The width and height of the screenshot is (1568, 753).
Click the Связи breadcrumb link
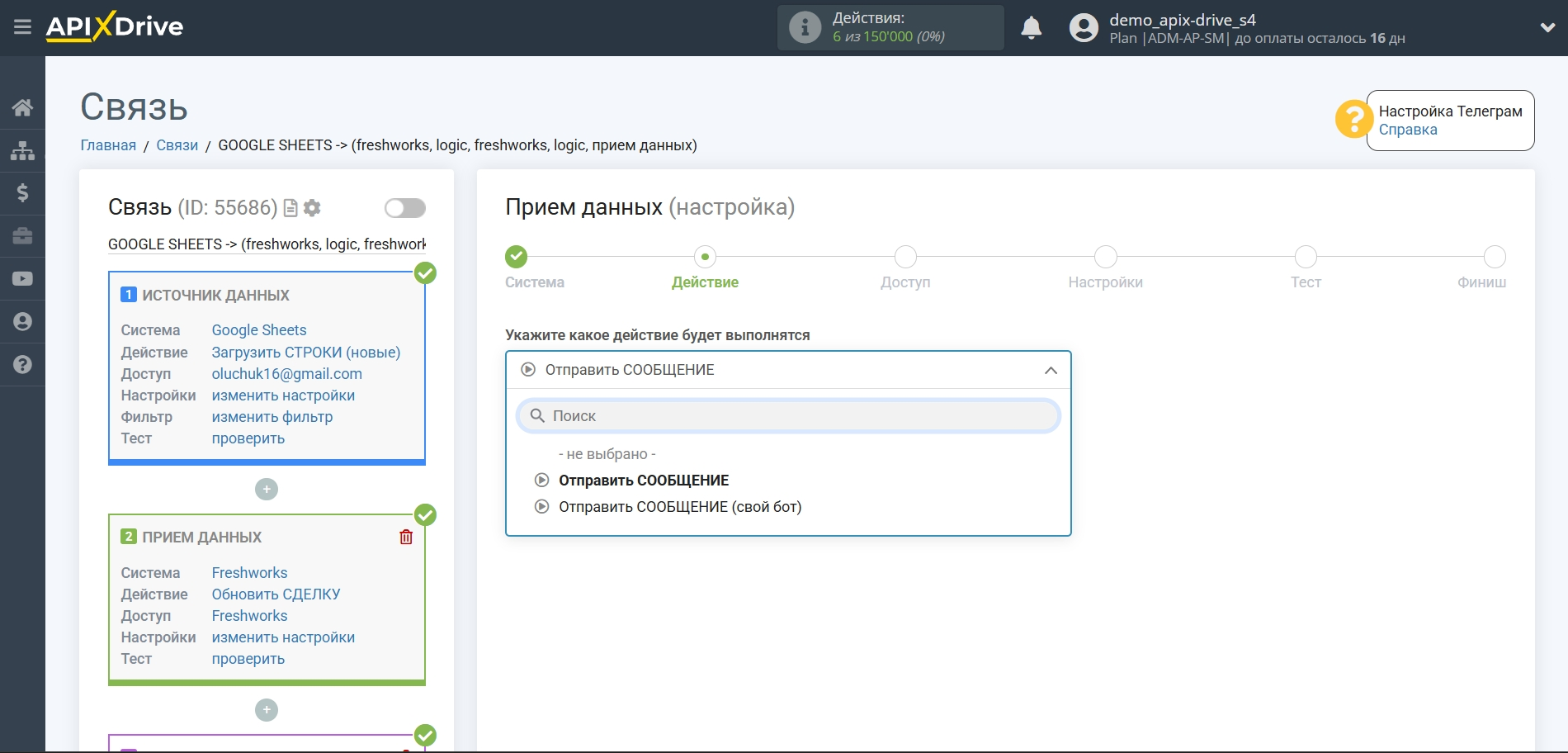tap(177, 145)
